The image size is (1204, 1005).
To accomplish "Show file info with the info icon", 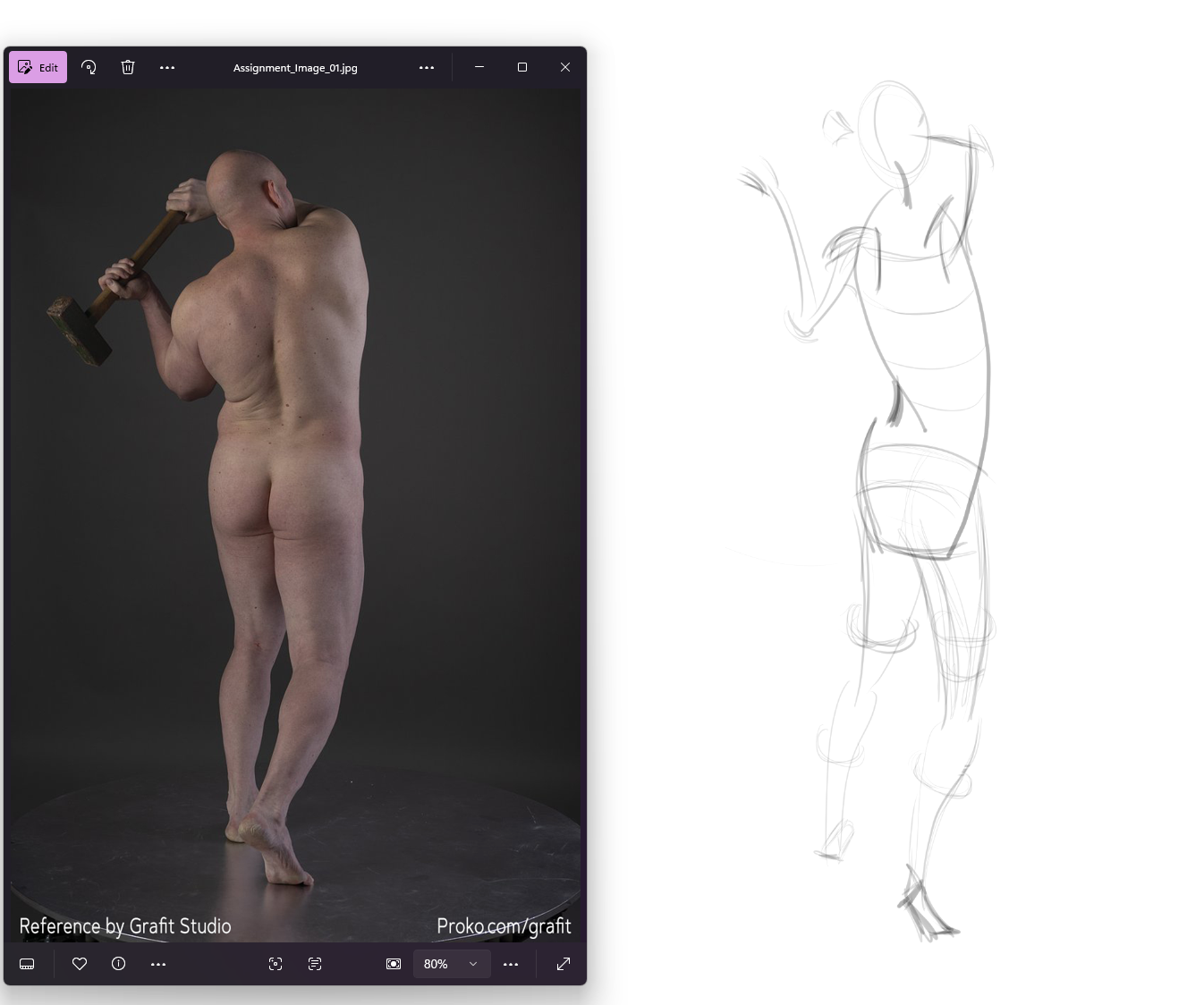I will (118, 964).
